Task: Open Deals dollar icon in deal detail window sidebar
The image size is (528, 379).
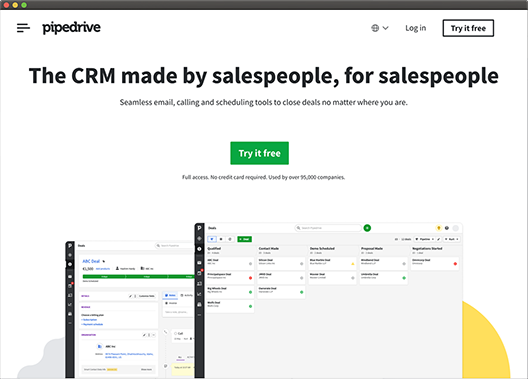Action: click(x=70, y=264)
